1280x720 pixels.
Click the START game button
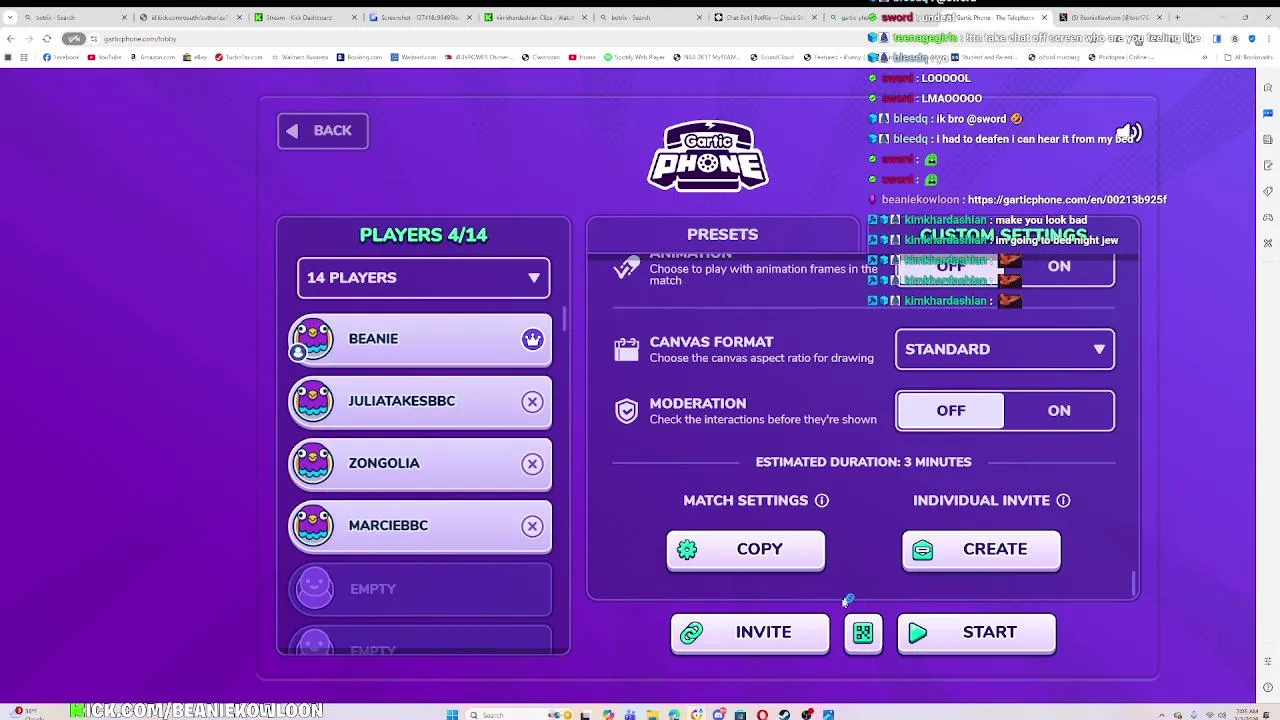[976, 633]
